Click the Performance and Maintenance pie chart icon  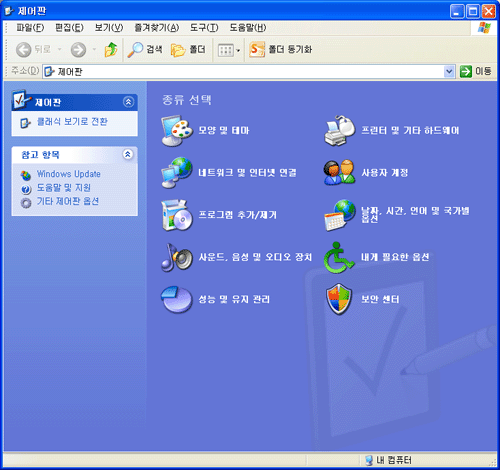[177, 299]
